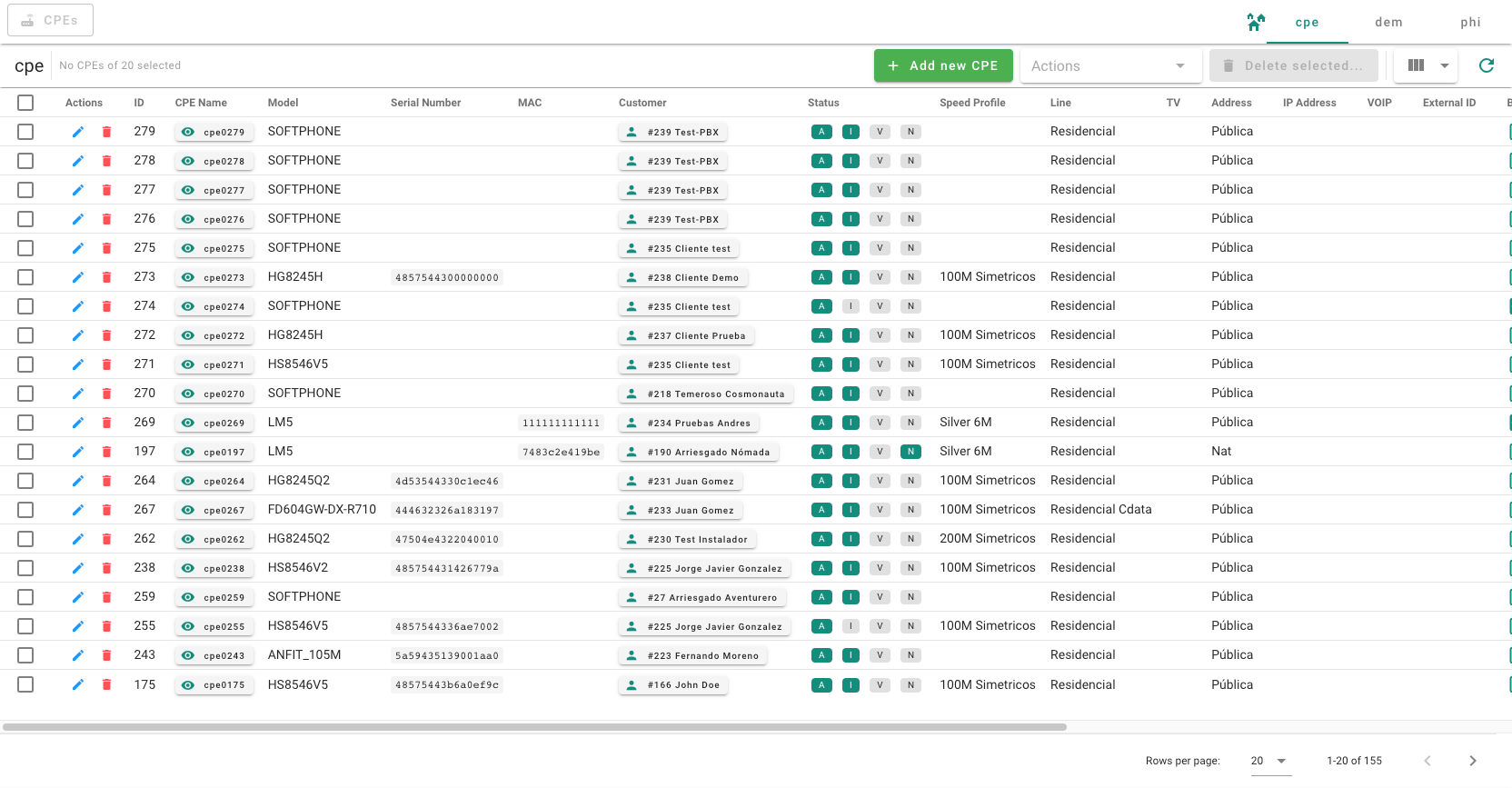The height and width of the screenshot is (788, 1512).
Task: Click the Nat address cell
Action: click(x=1221, y=452)
